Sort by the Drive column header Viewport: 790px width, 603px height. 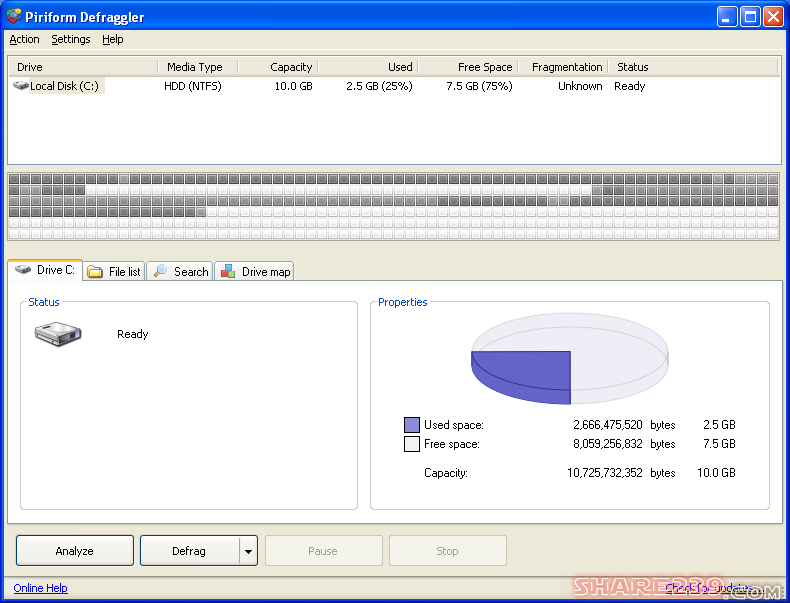[x=83, y=67]
